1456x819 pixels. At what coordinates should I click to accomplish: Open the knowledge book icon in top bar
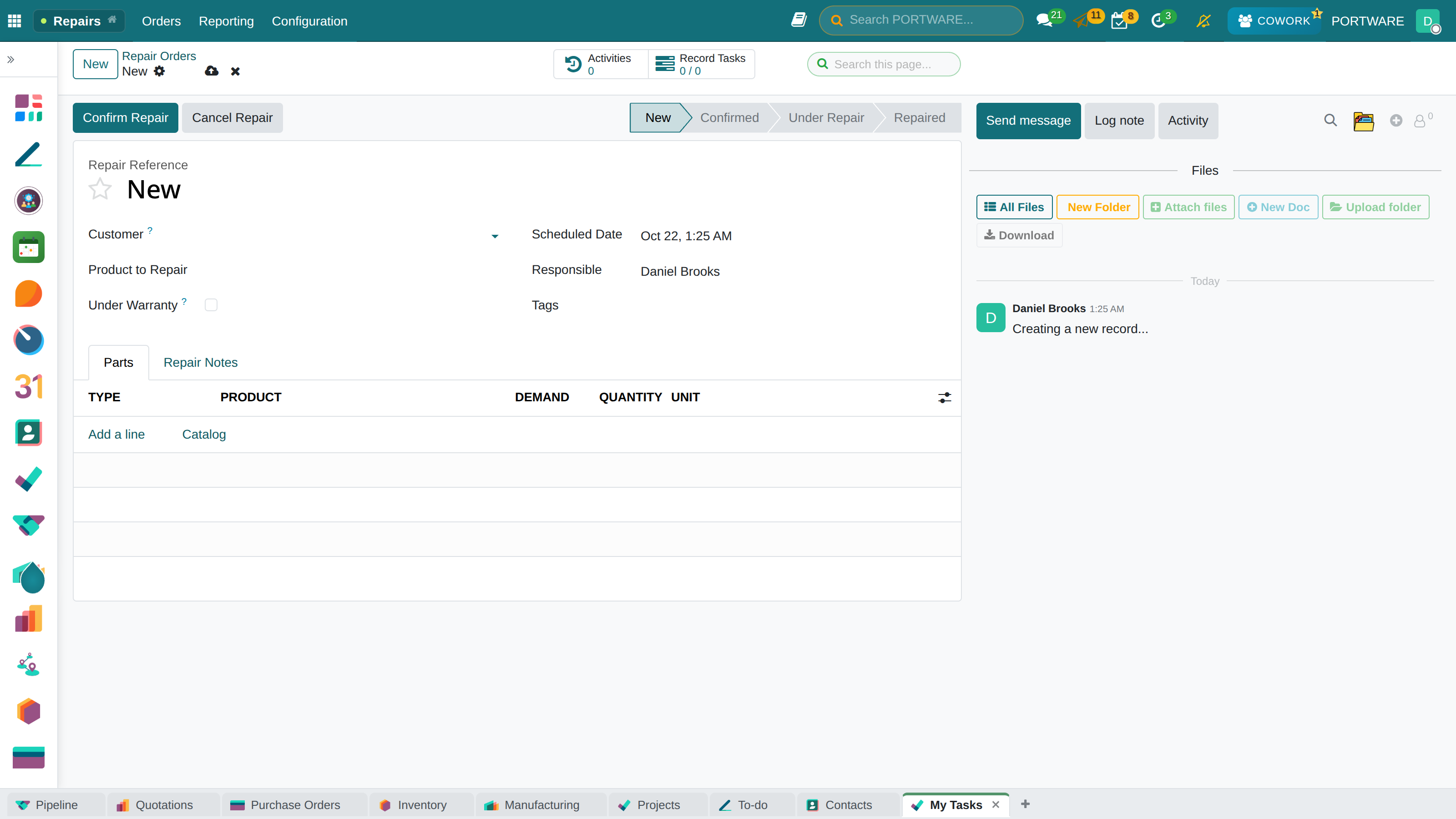(799, 20)
